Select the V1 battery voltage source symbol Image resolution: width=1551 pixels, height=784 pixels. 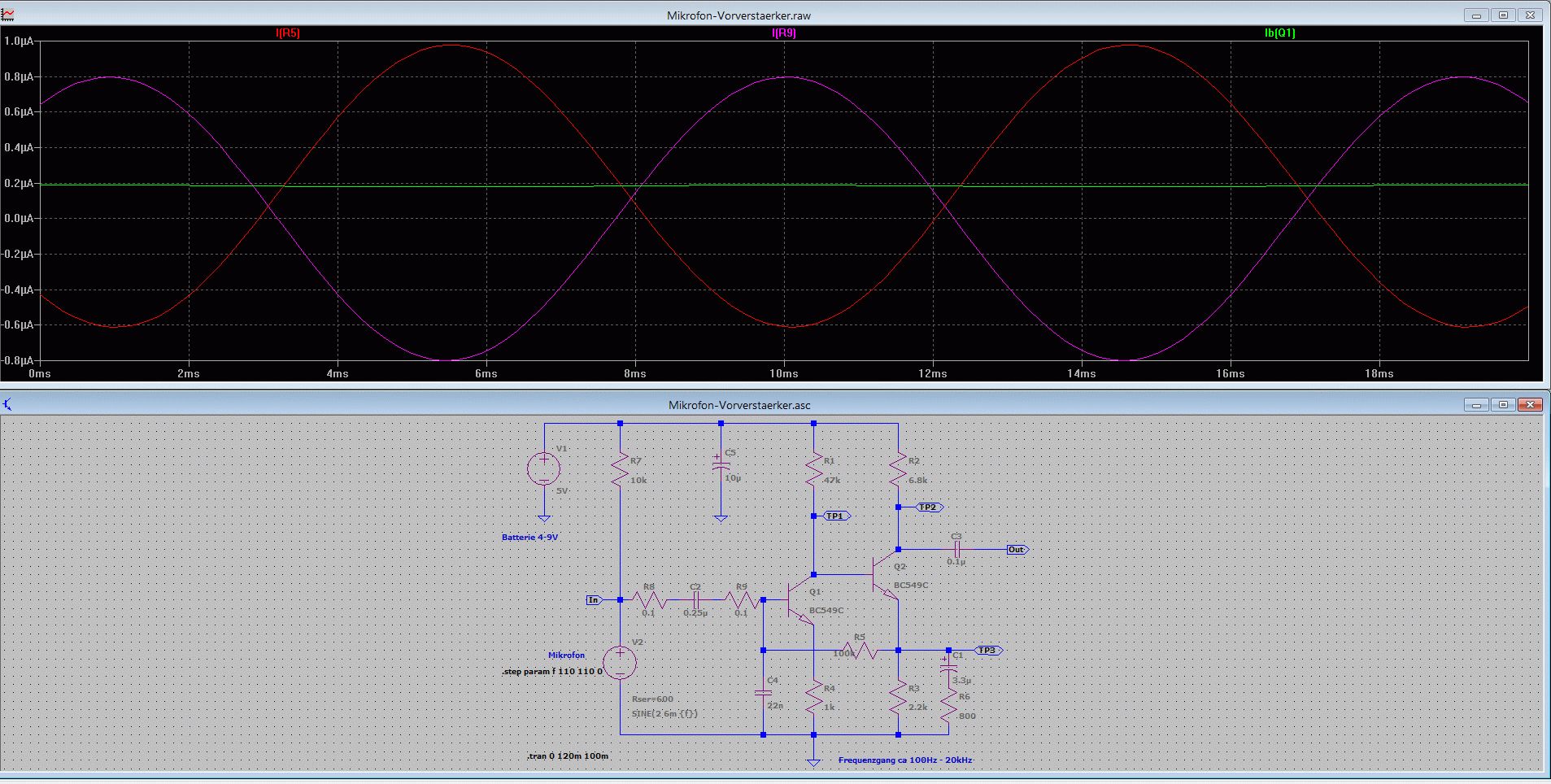543,469
